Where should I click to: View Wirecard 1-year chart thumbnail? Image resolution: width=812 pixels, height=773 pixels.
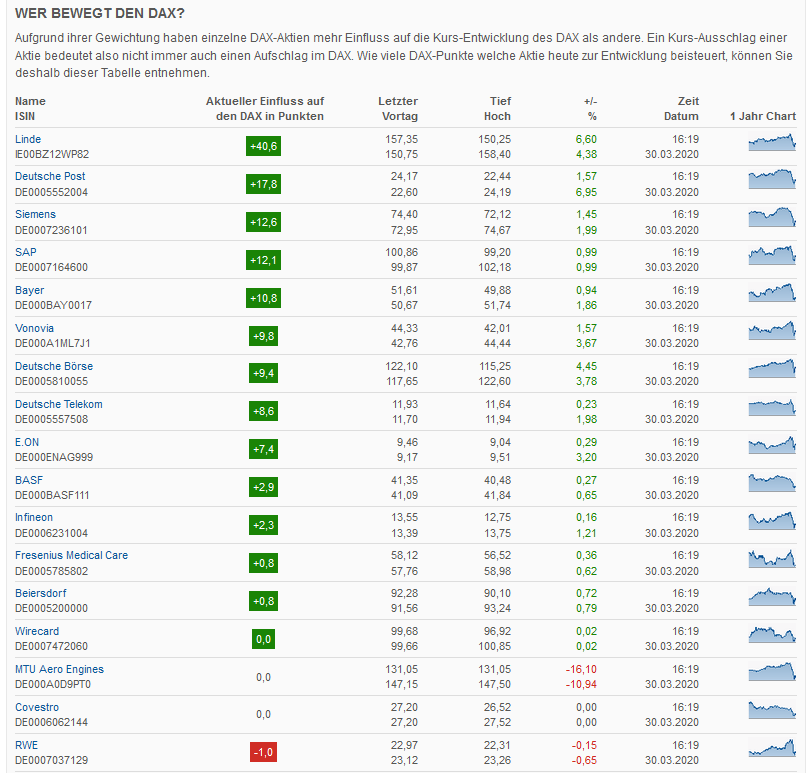tap(772, 635)
